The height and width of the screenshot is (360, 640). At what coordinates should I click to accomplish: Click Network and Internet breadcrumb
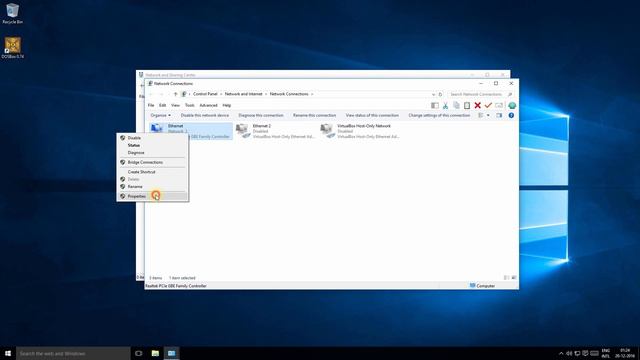(x=243, y=94)
